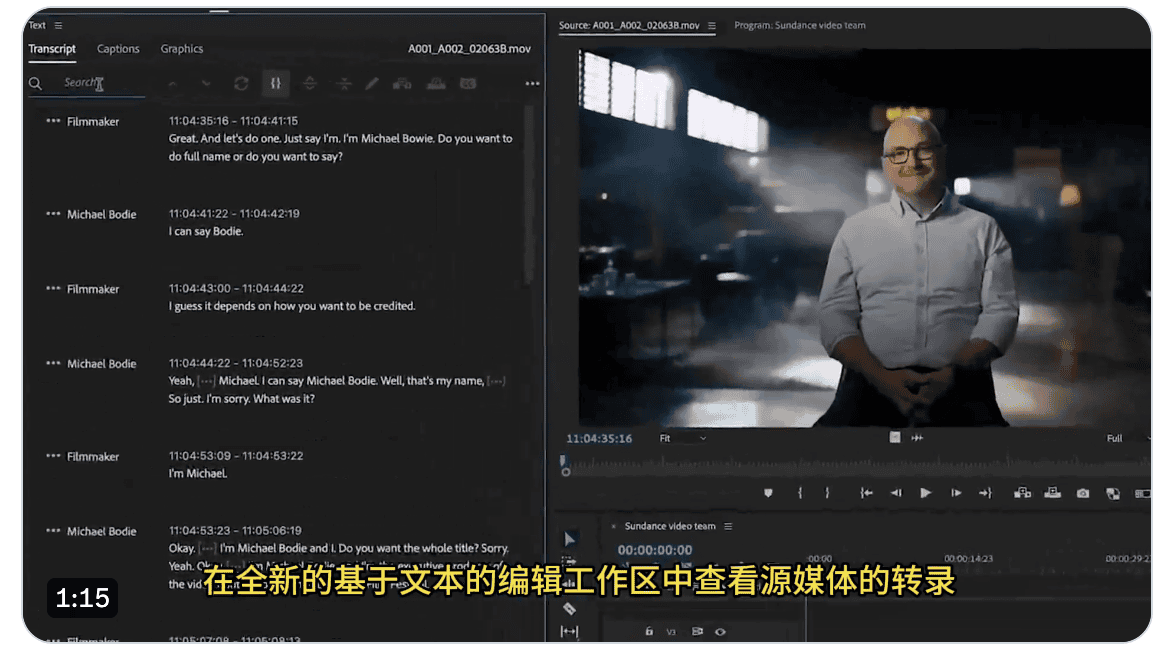The width and height of the screenshot is (1166, 656).
Task: Switch to the Graphics tab
Action: click(182, 48)
